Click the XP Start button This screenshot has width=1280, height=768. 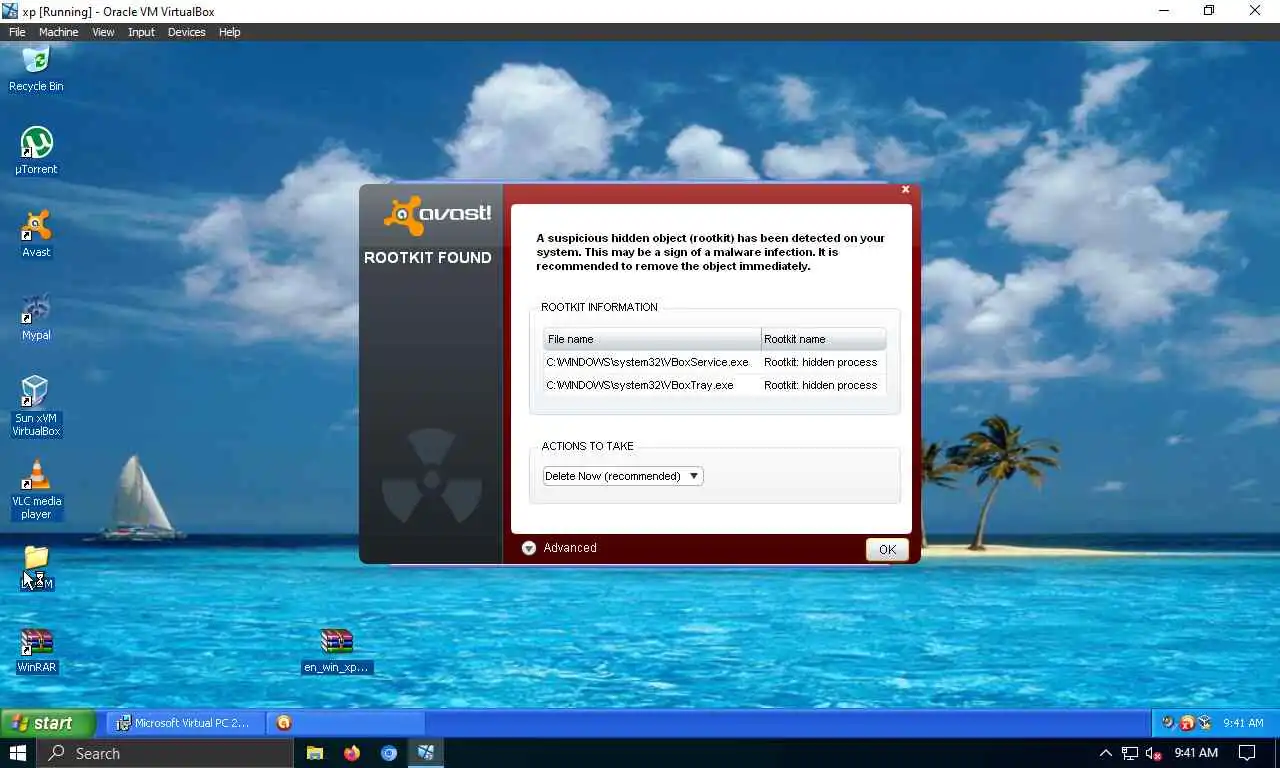[48, 723]
